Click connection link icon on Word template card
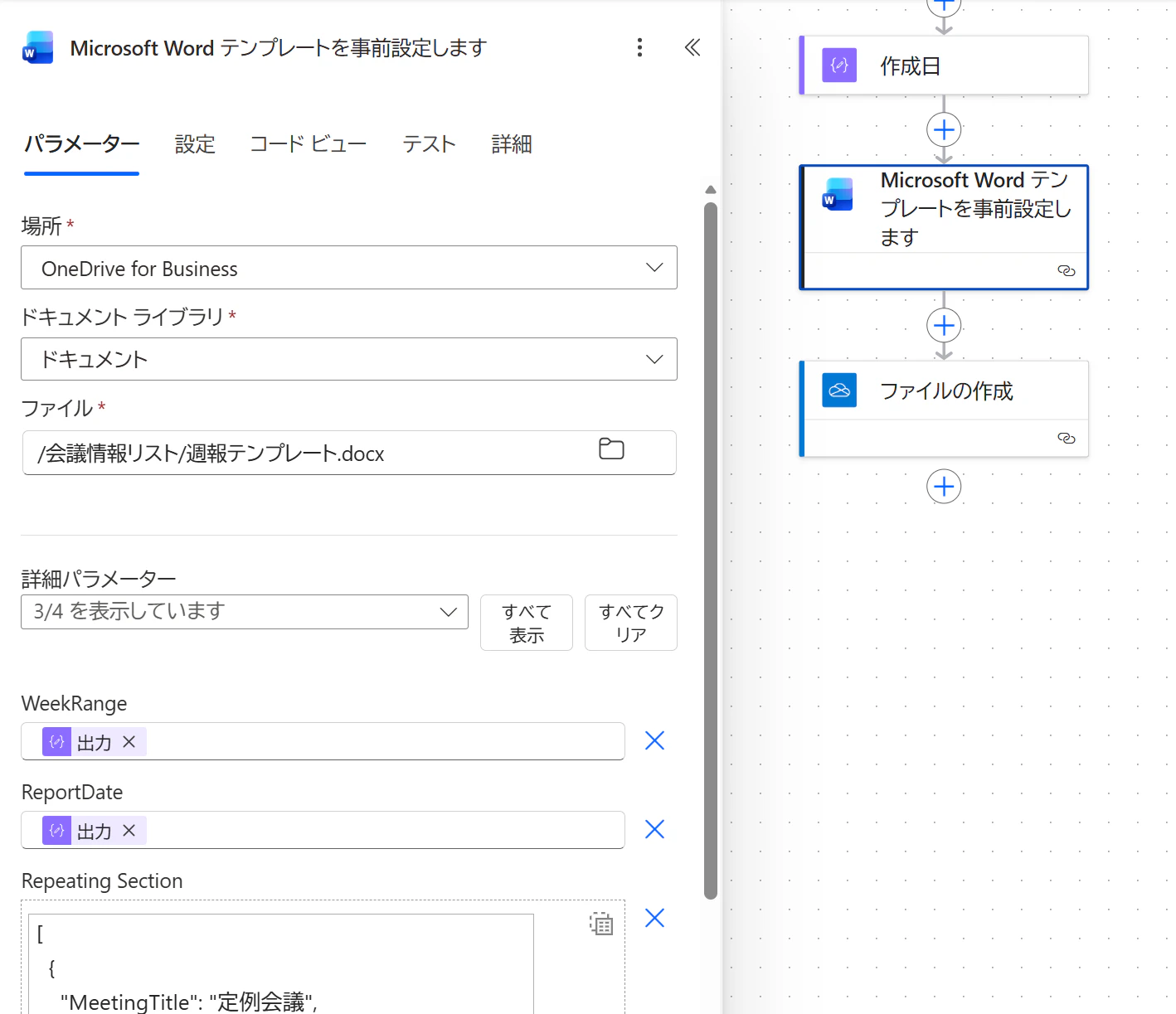 point(1067,271)
